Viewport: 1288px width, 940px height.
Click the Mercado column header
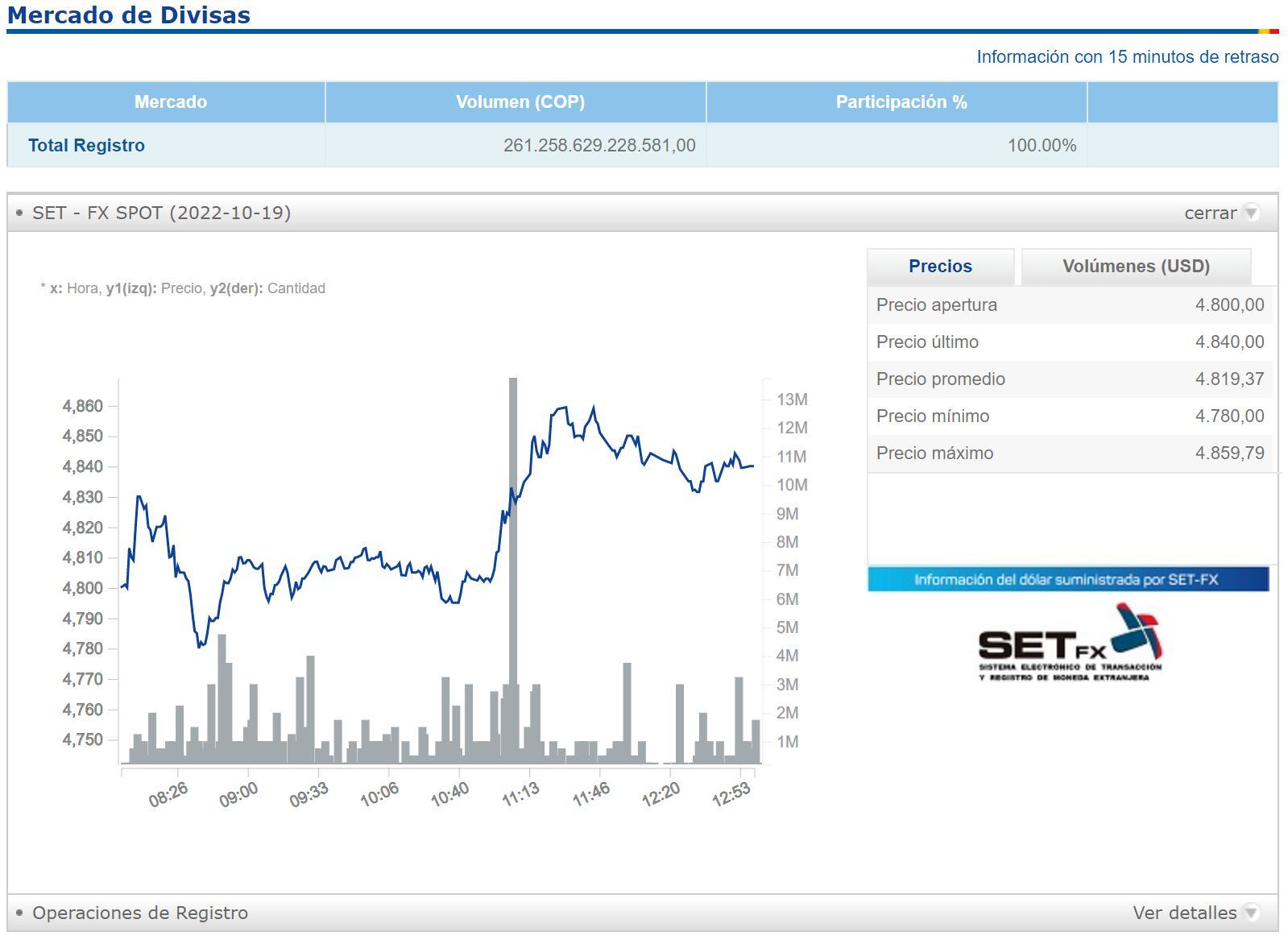pyautogui.click(x=170, y=102)
